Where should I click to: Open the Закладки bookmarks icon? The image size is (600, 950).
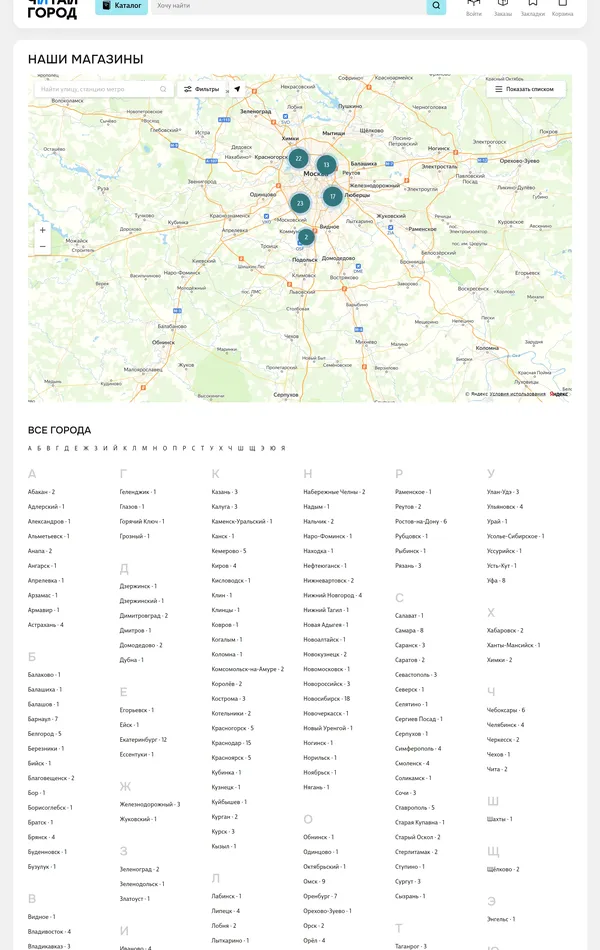click(x=533, y=6)
